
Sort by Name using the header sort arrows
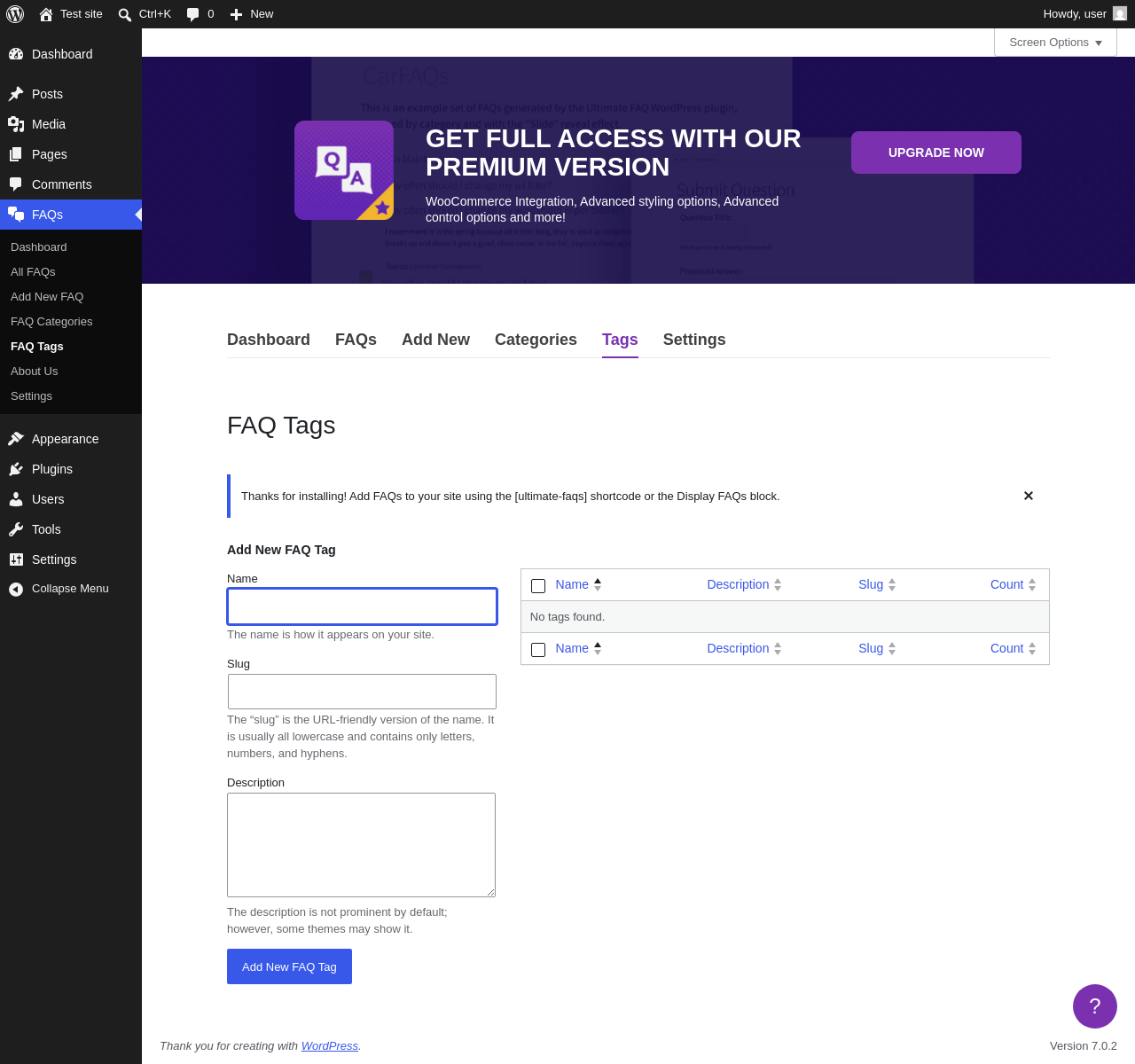(598, 585)
